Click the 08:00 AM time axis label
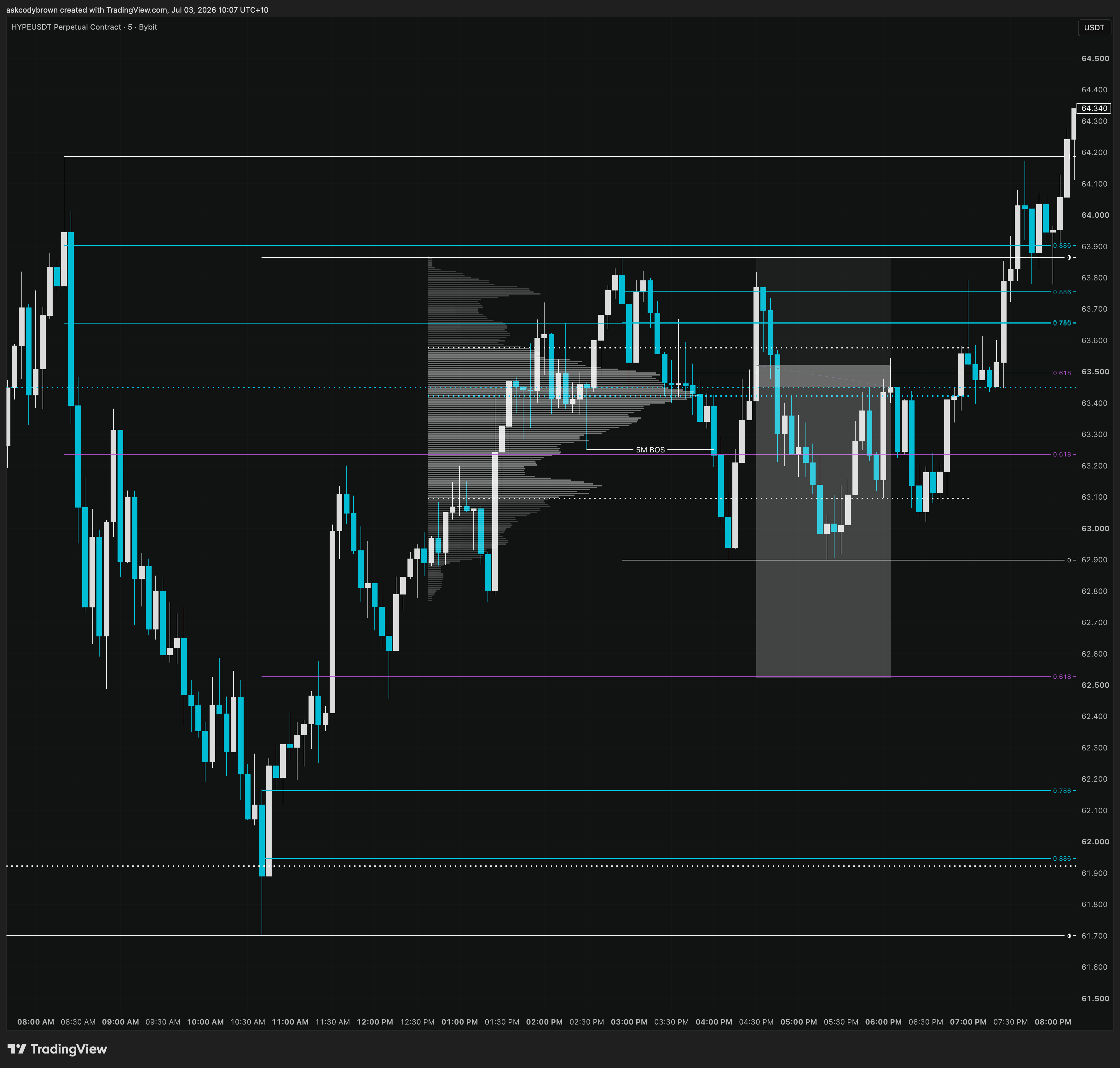The height and width of the screenshot is (1068, 1120). pyautogui.click(x=36, y=1022)
